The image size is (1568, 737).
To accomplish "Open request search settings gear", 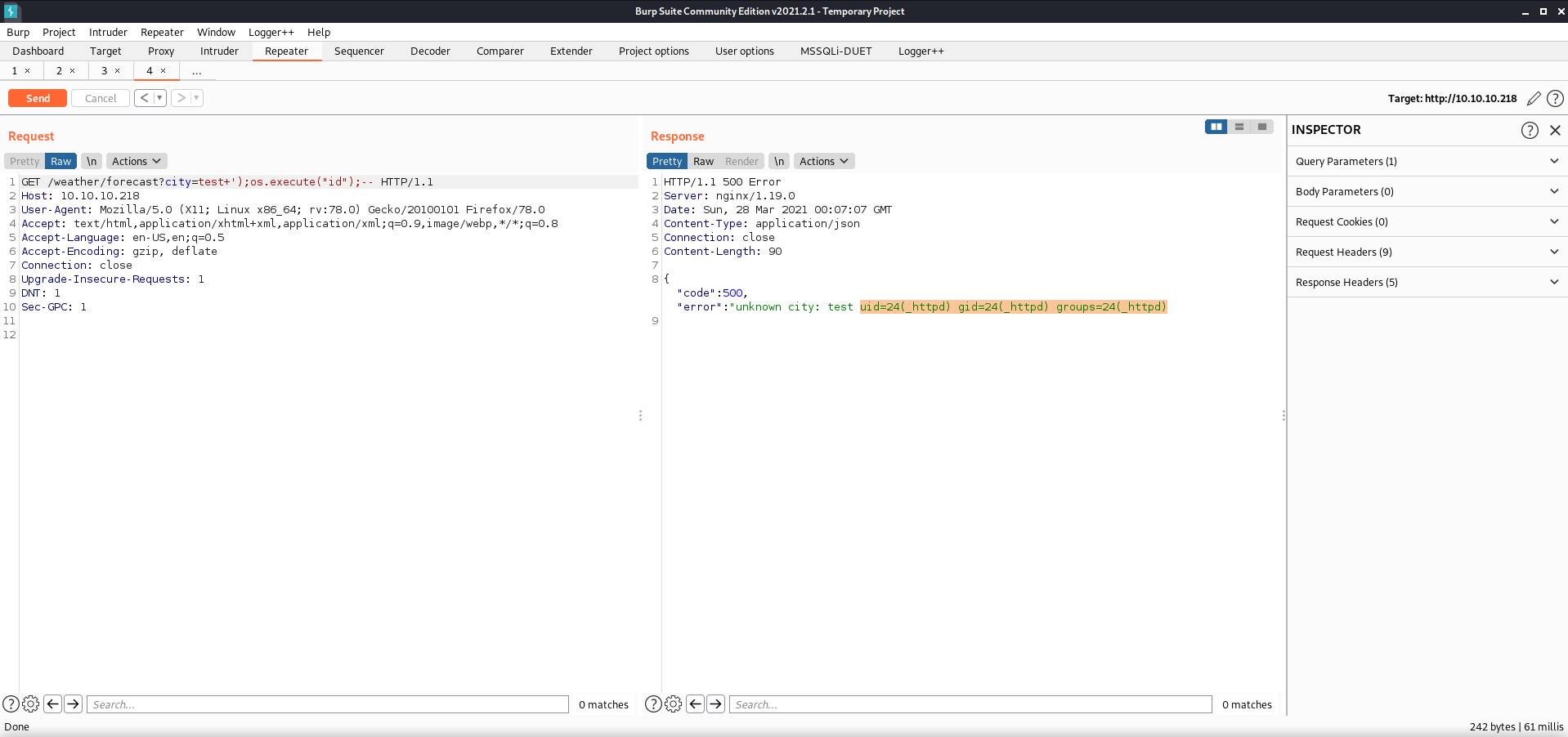I will pos(31,703).
